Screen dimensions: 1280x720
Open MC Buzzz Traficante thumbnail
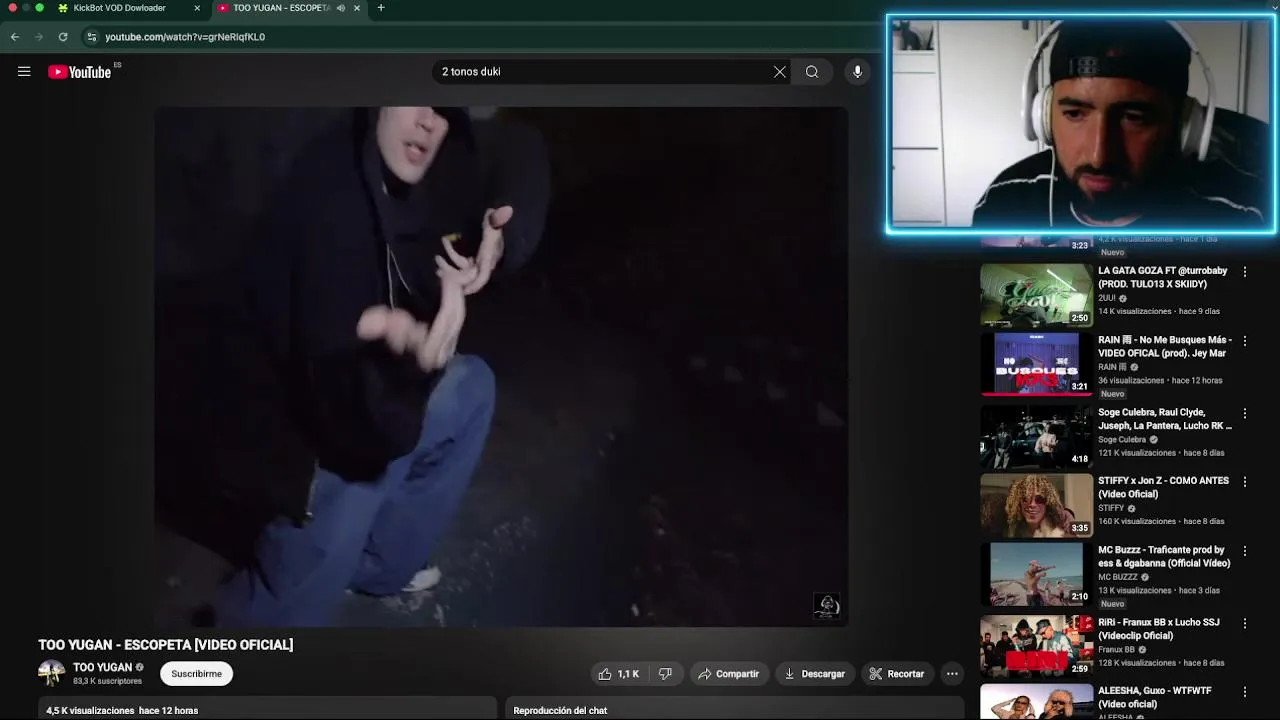point(1036,574)
